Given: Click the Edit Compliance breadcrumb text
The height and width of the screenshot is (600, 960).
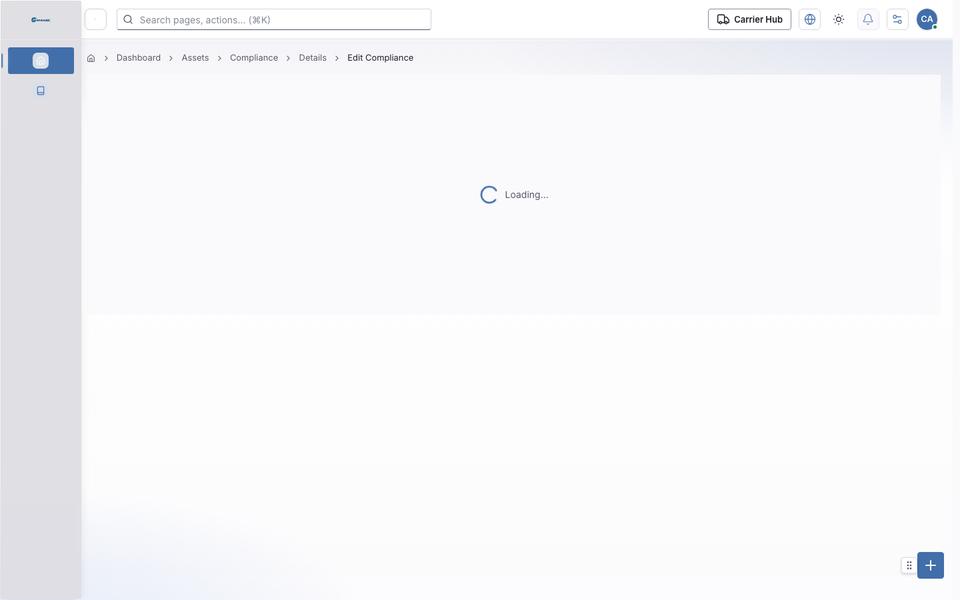Looking at the screenshot, I should click(380, 58).
